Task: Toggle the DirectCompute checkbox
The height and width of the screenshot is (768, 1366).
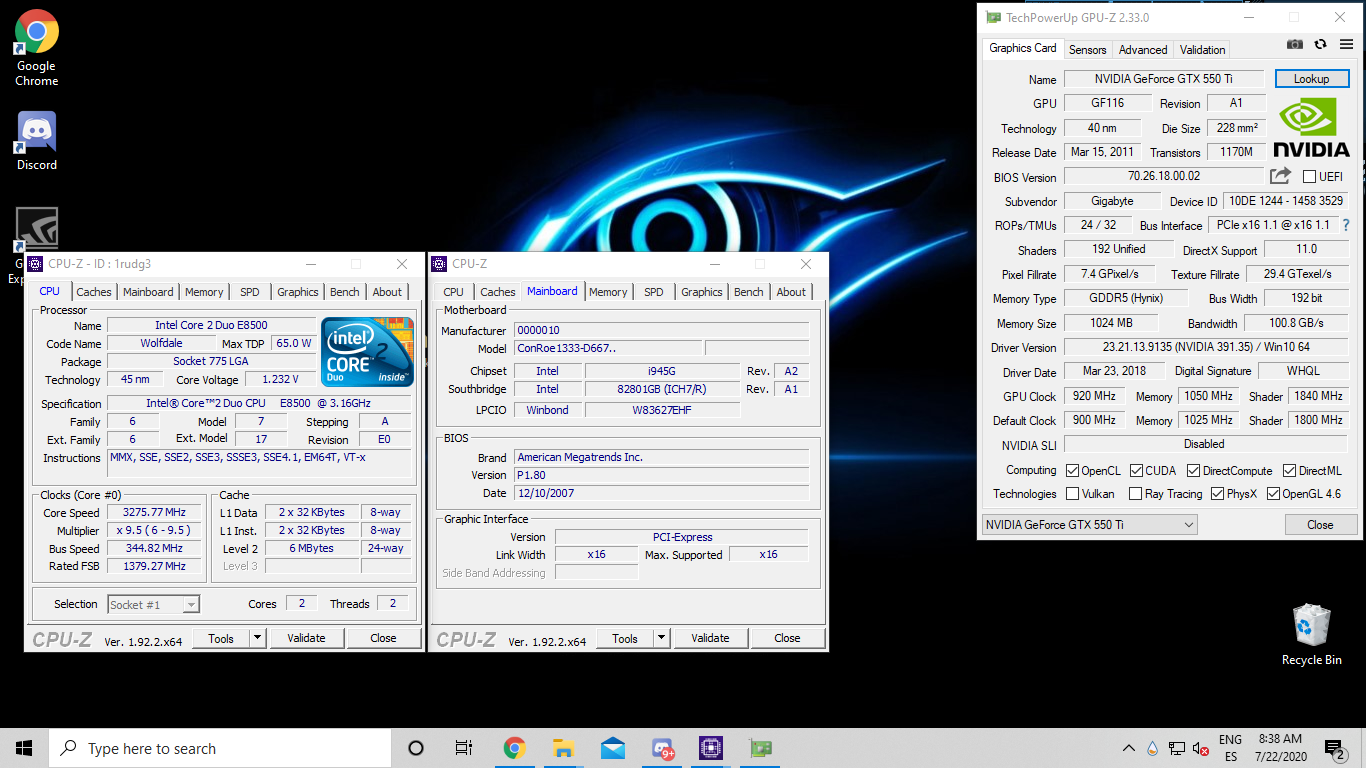Action: [x=1193, y=470]
